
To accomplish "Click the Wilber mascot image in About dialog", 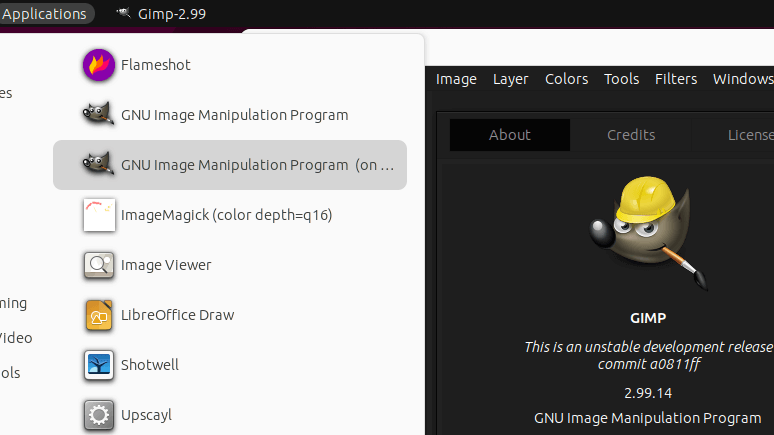I will point(649,233).
